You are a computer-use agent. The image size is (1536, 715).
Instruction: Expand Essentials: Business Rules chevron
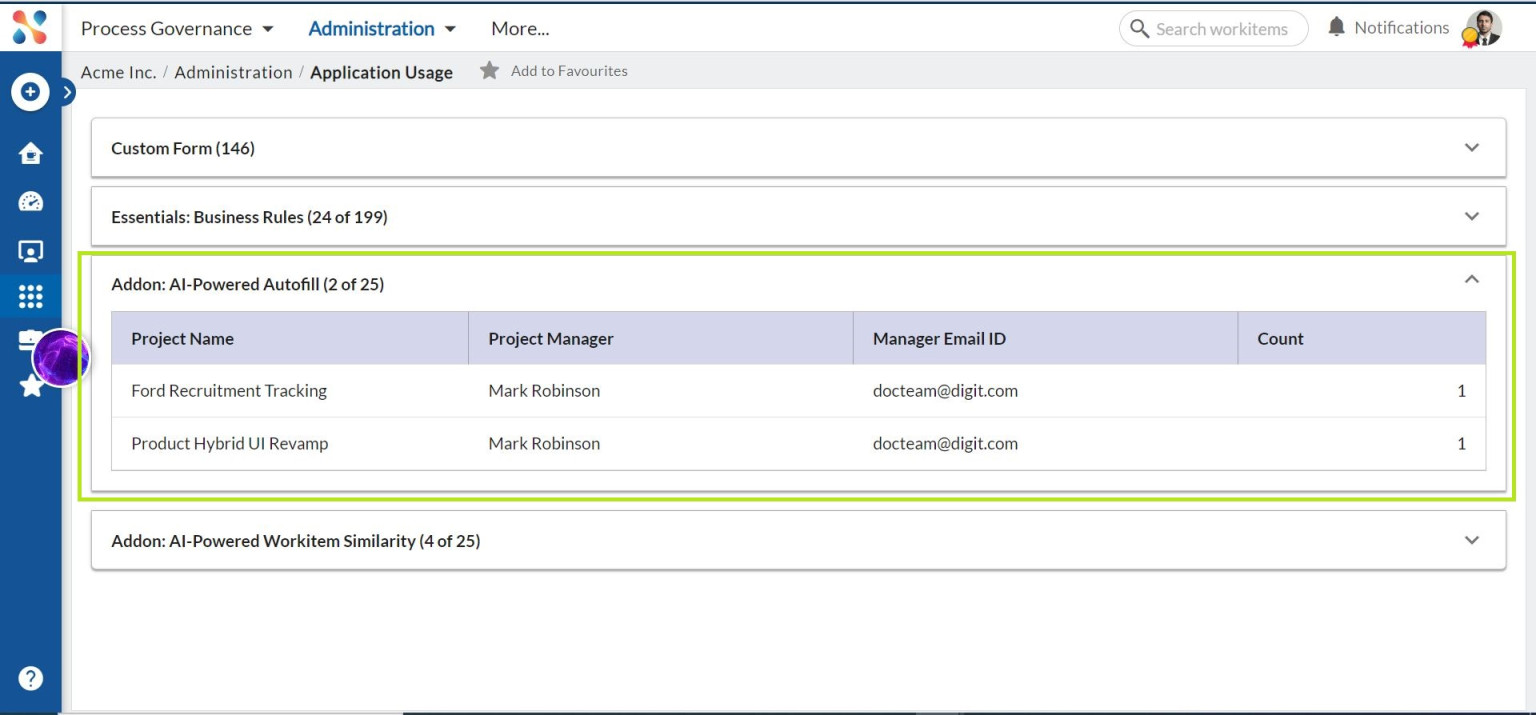[x=1471, y=216]
